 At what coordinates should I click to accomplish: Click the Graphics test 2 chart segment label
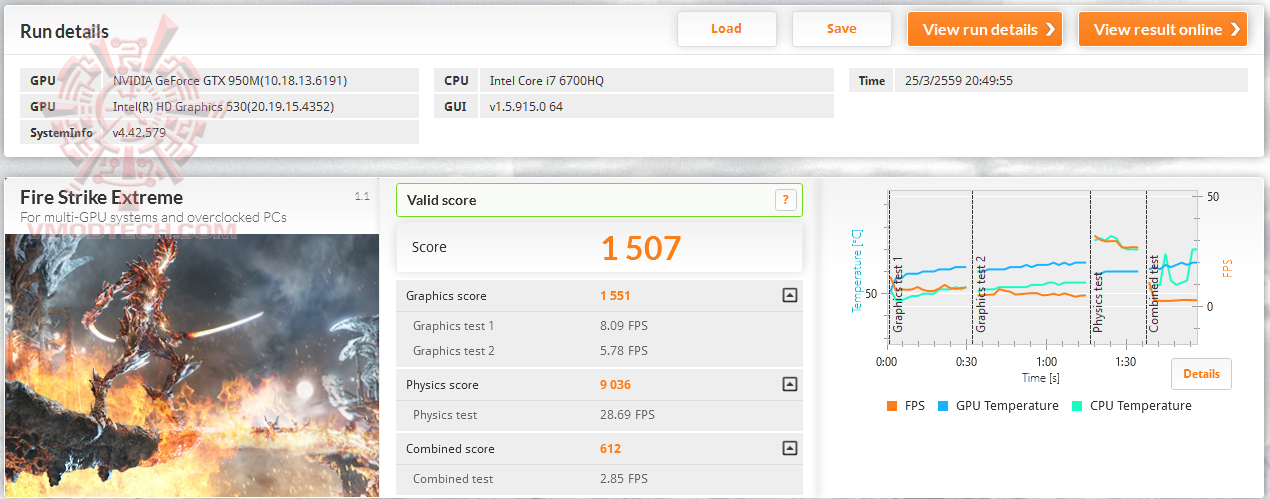click(x=981, y=296)
